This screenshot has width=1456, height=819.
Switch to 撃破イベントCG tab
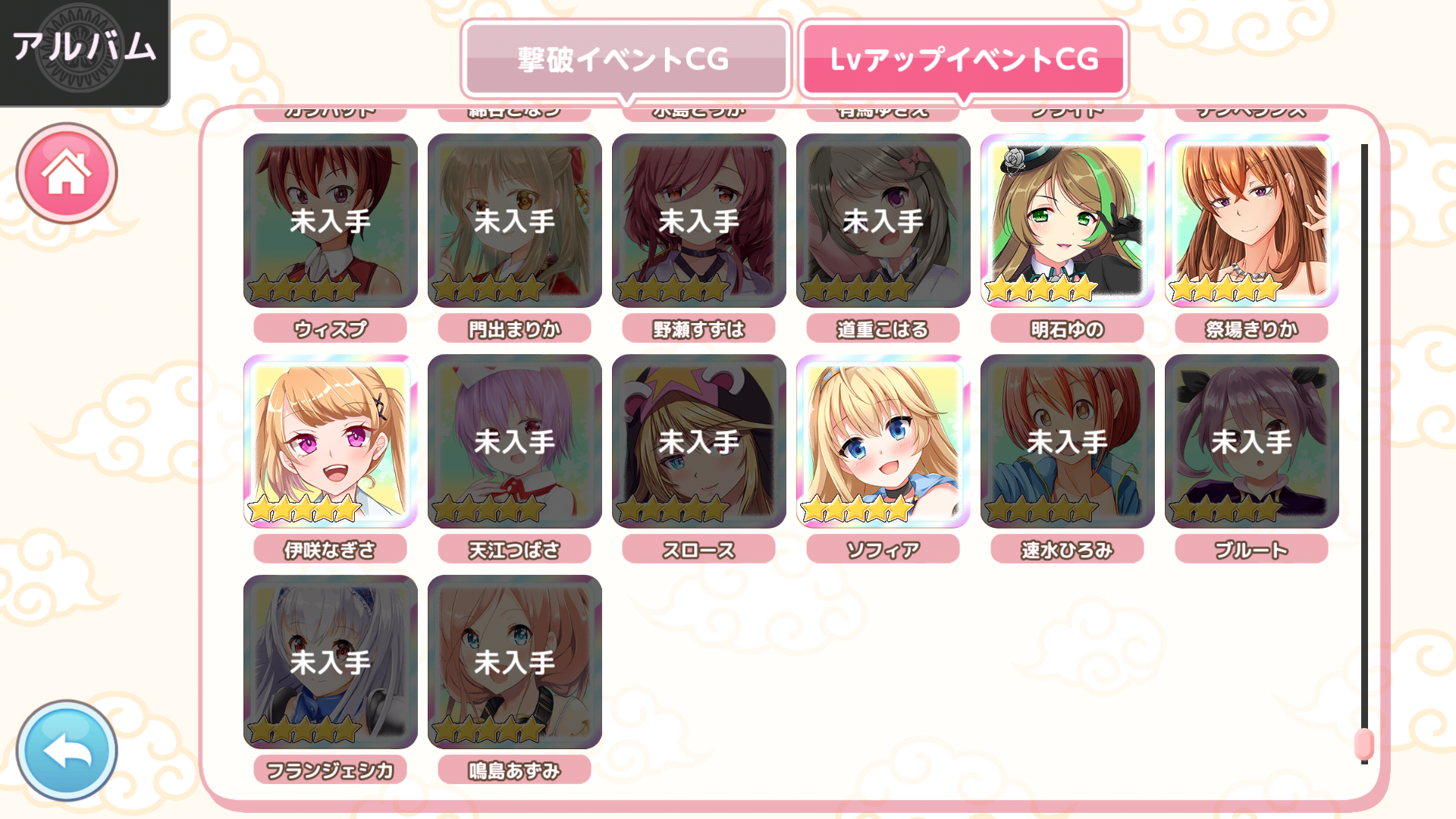pyautogui.click(x=626, y=59)
